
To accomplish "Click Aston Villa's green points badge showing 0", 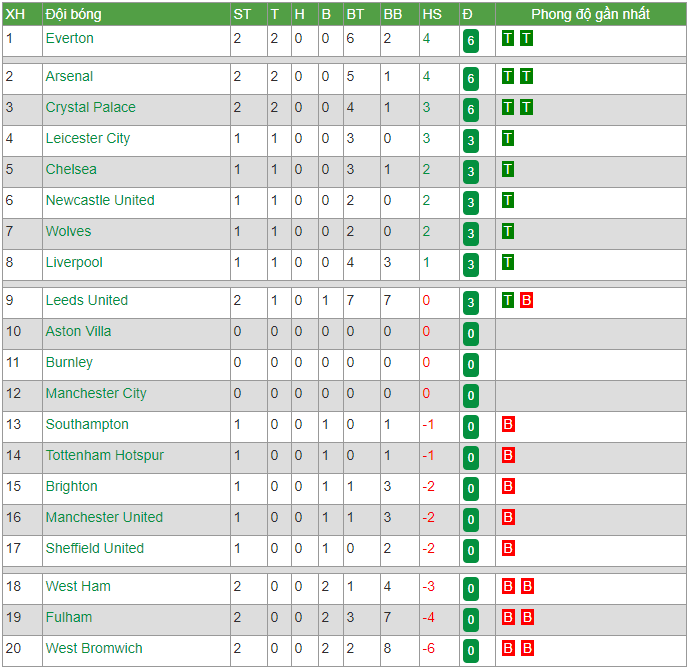I will (470, 333).
